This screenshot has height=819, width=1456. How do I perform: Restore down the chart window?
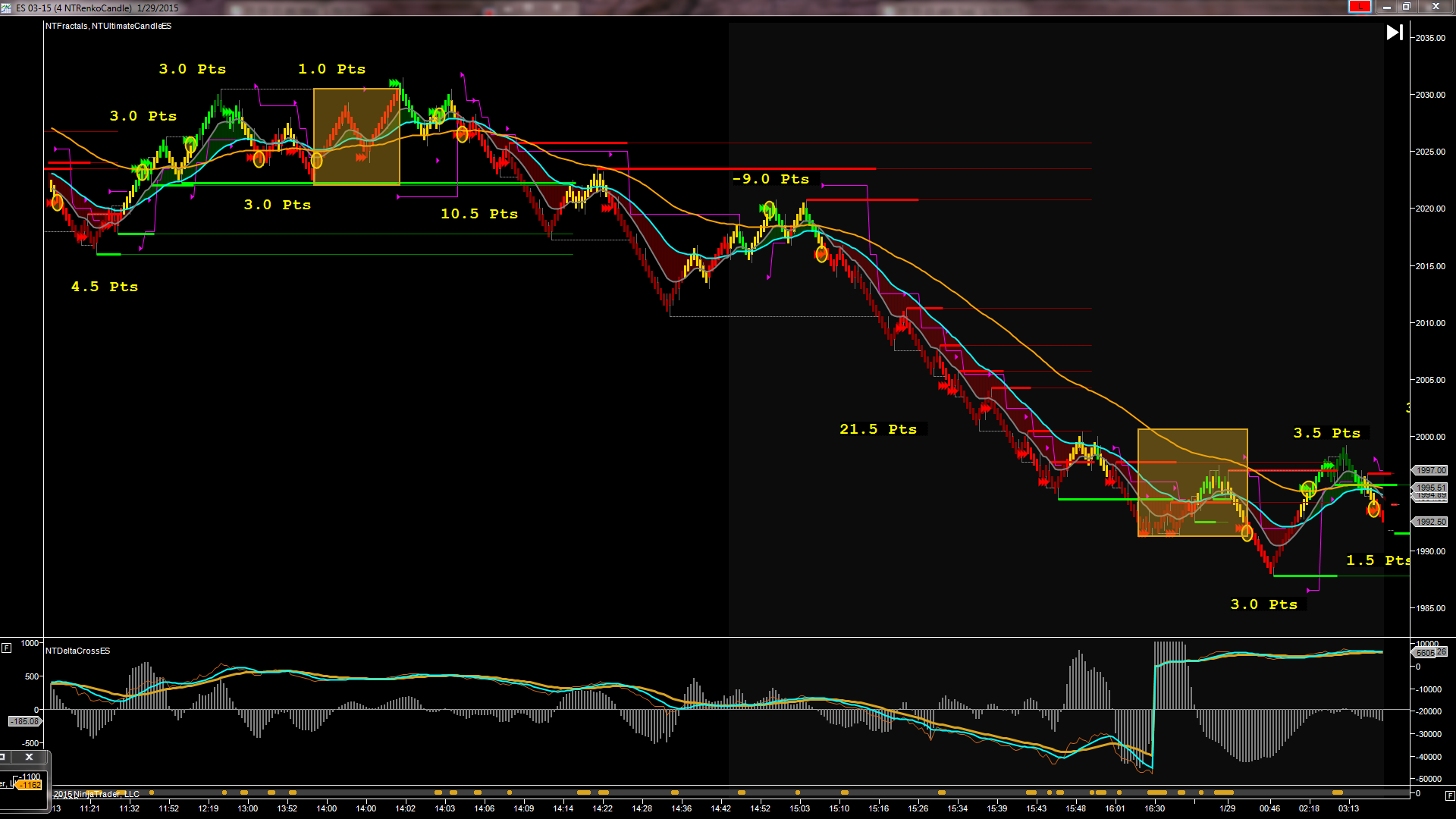coord(1407,7)
